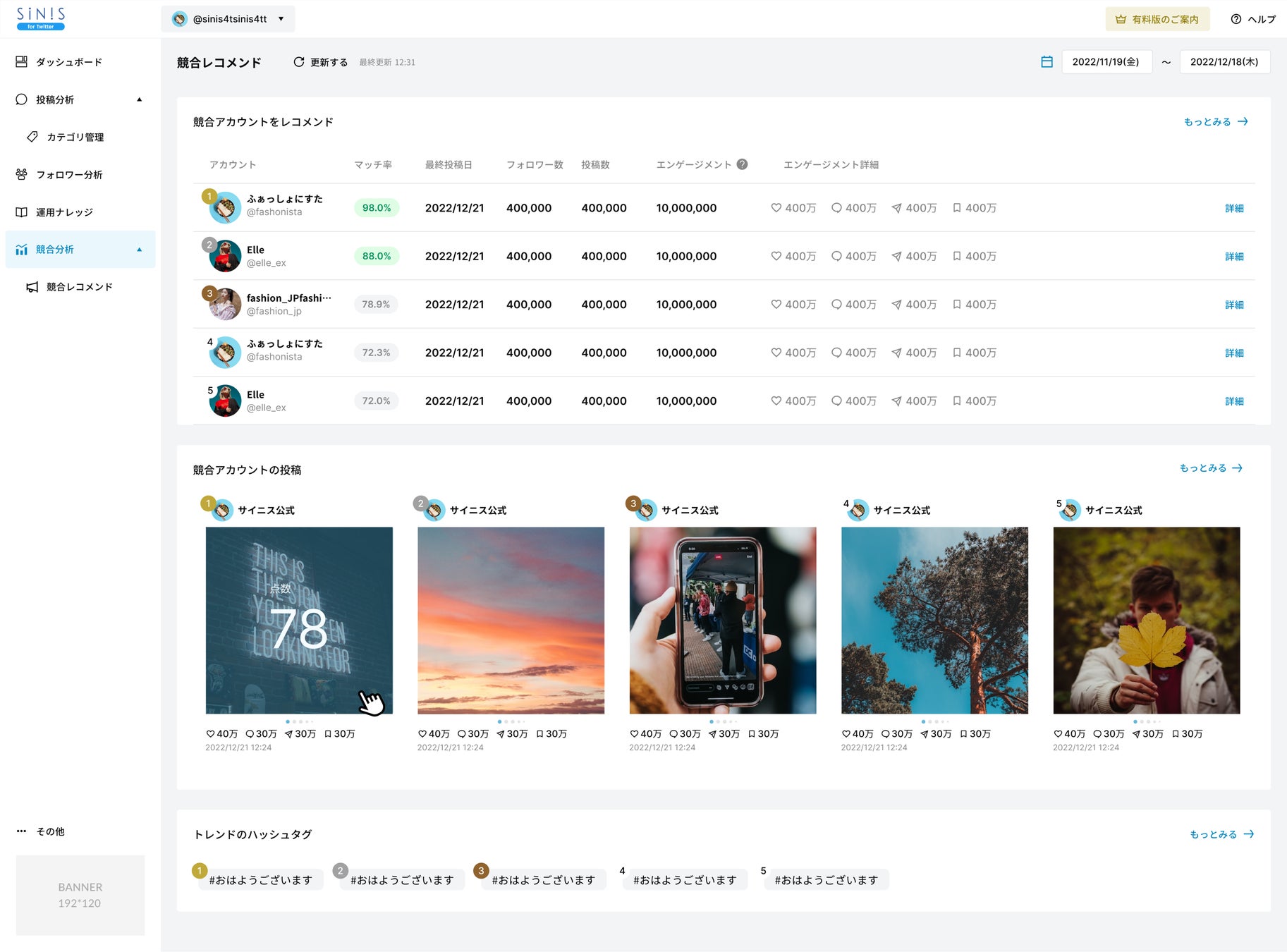Click the carousel dots under the neon sign post
Viewport: 1287px width, 952px height.
pyautogui.click(x=299, y=721)
